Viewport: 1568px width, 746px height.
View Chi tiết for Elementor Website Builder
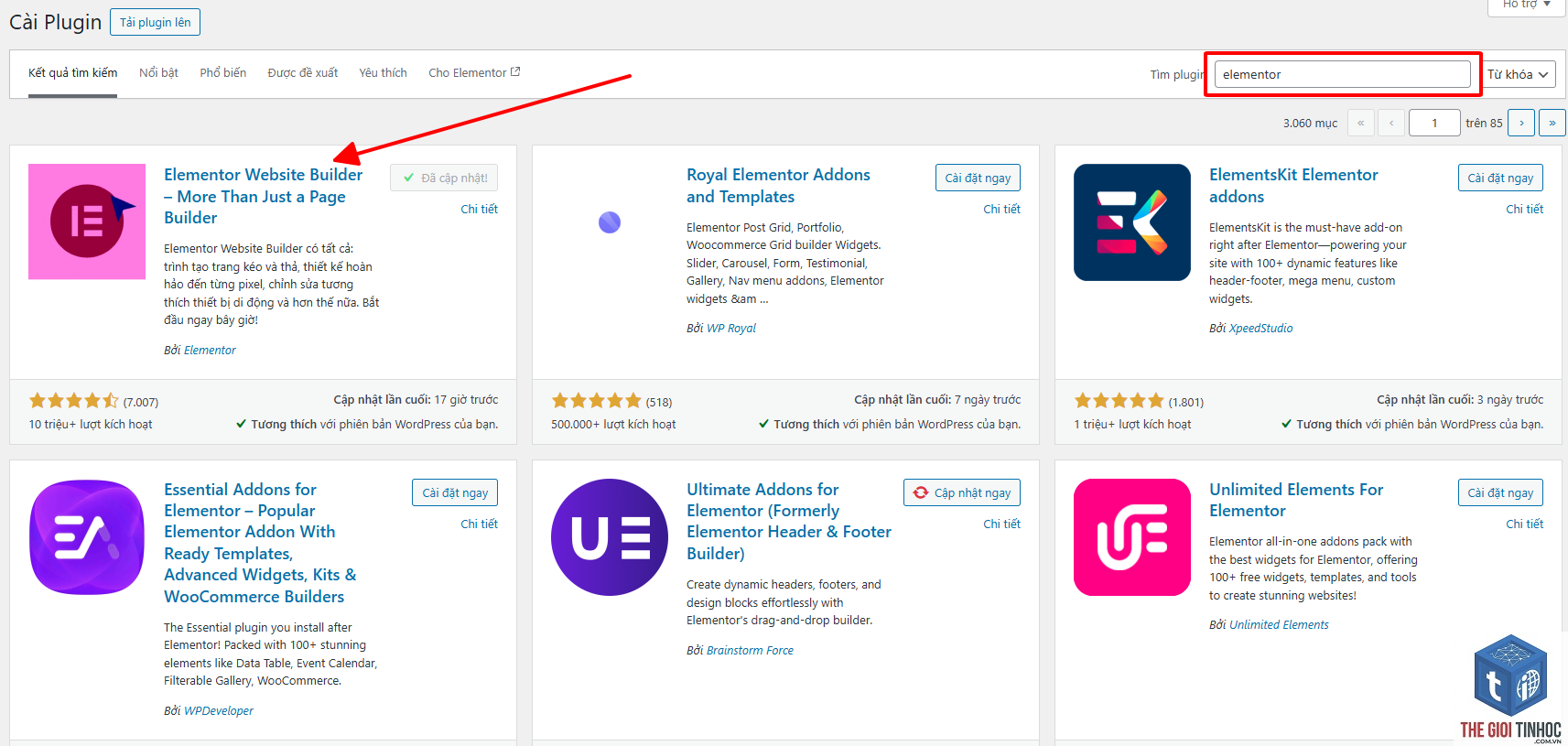point(479,209)
